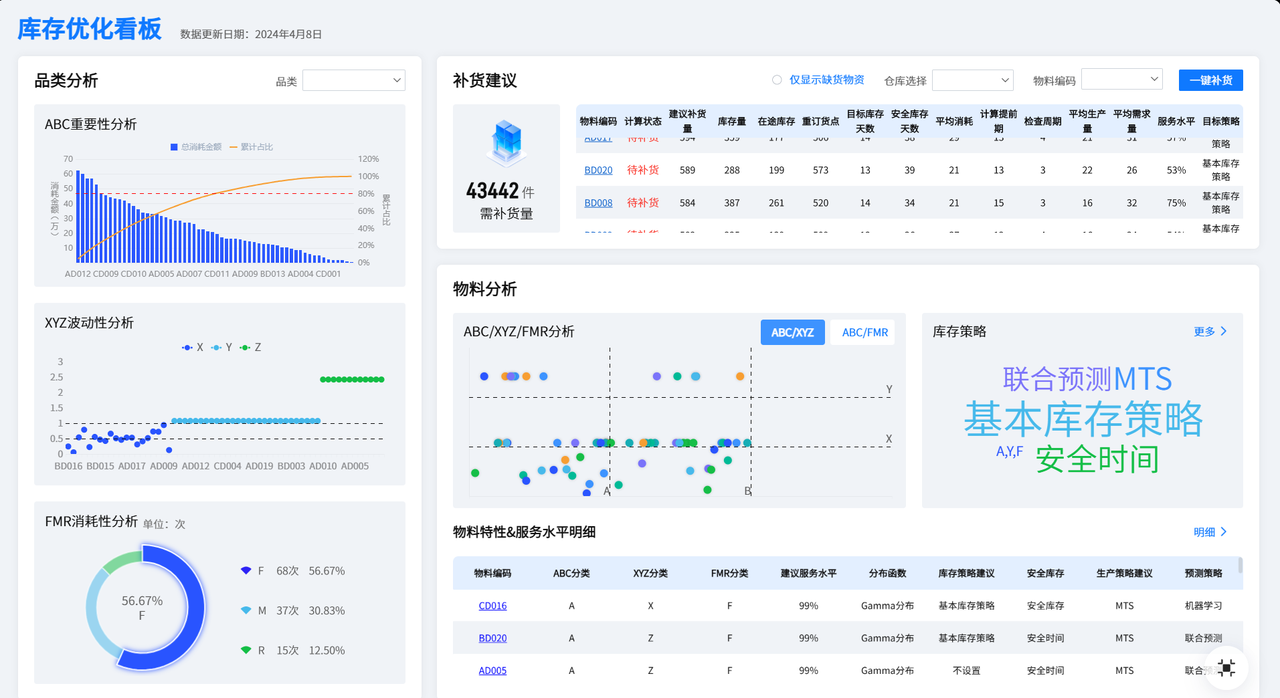Click 预测策略 column header
This screenshot has height=698, width=1280.
point(1203,574)
